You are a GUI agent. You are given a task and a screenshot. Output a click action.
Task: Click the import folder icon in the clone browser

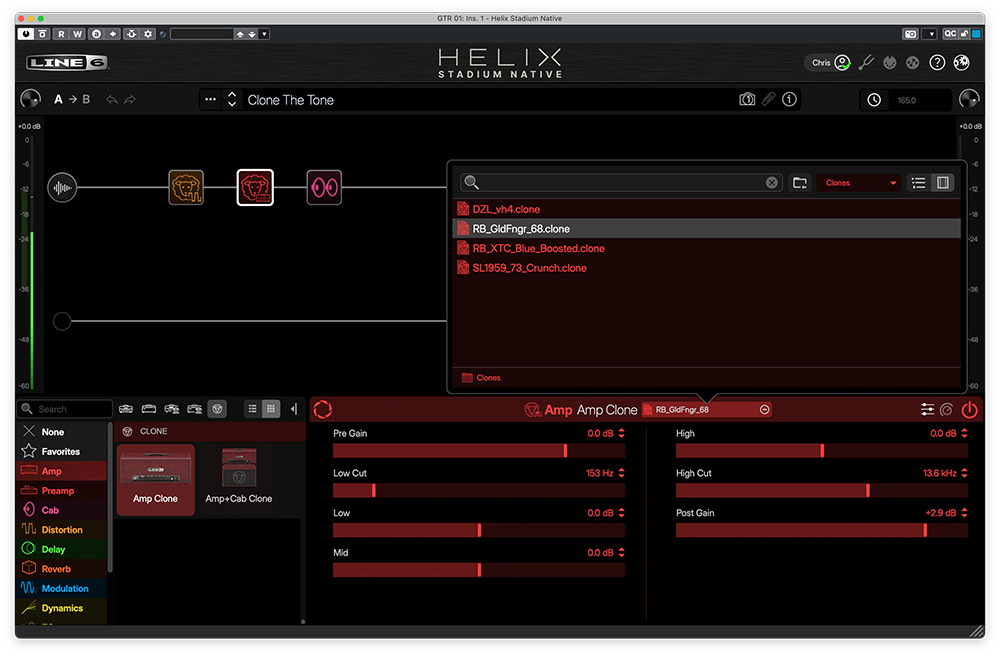point(800,183)
